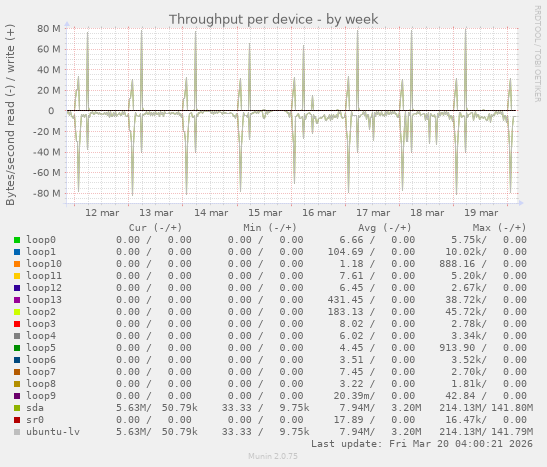The height and width of the screenshot is (467, 547).
Task: Click the loop9 legend label
Action: (x=41, y=396)
